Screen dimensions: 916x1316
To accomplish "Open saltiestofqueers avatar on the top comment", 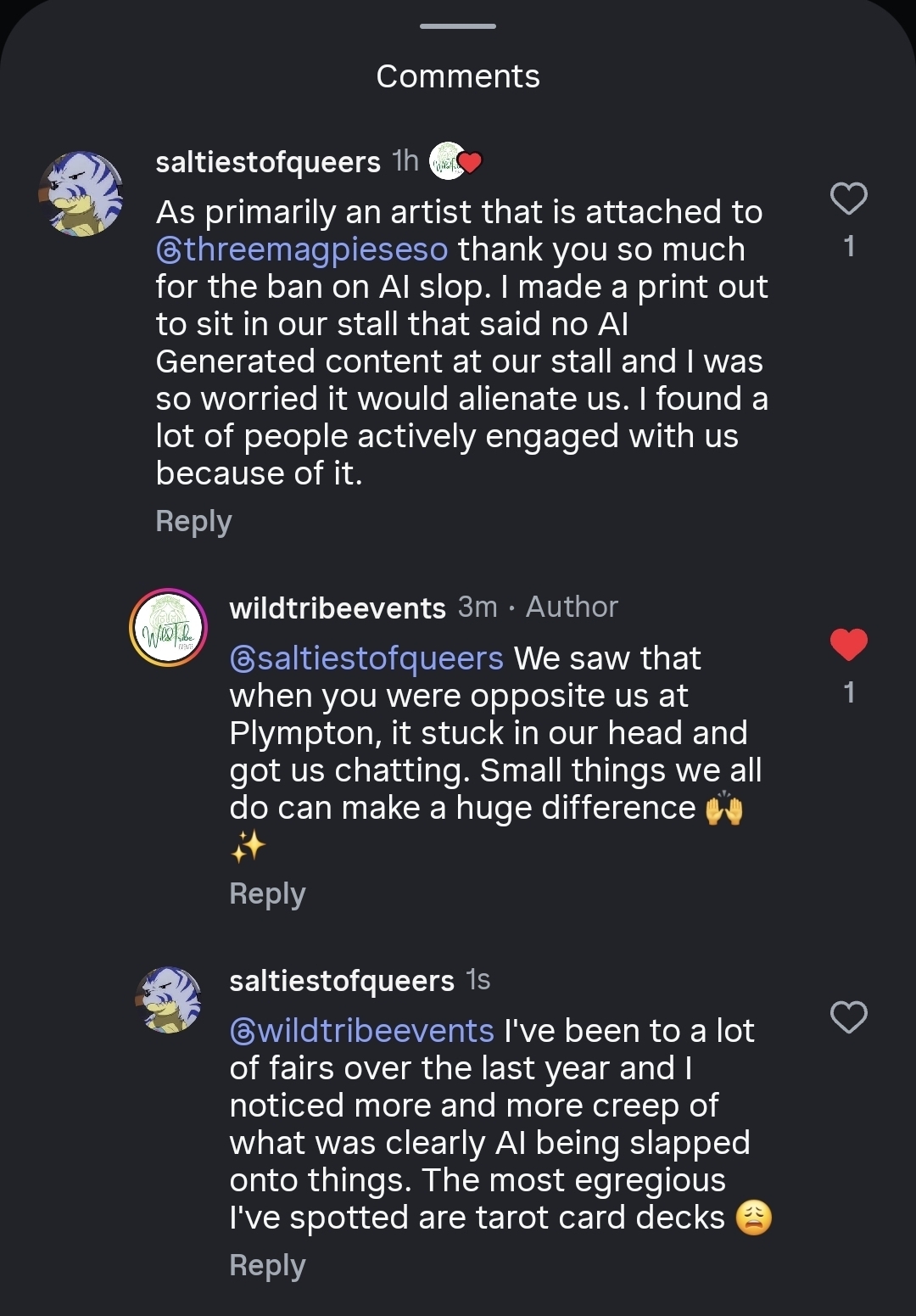I will point(81,193).
